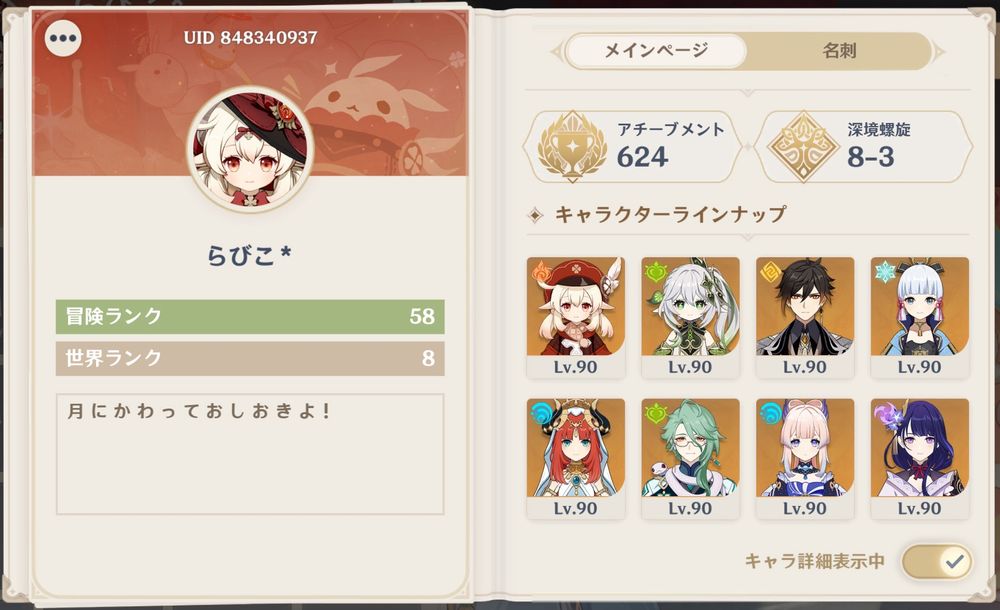The width and height of the screenshot is (1000, 610).
Task: Select the Kokomi character card
Action: click(805, 459)
